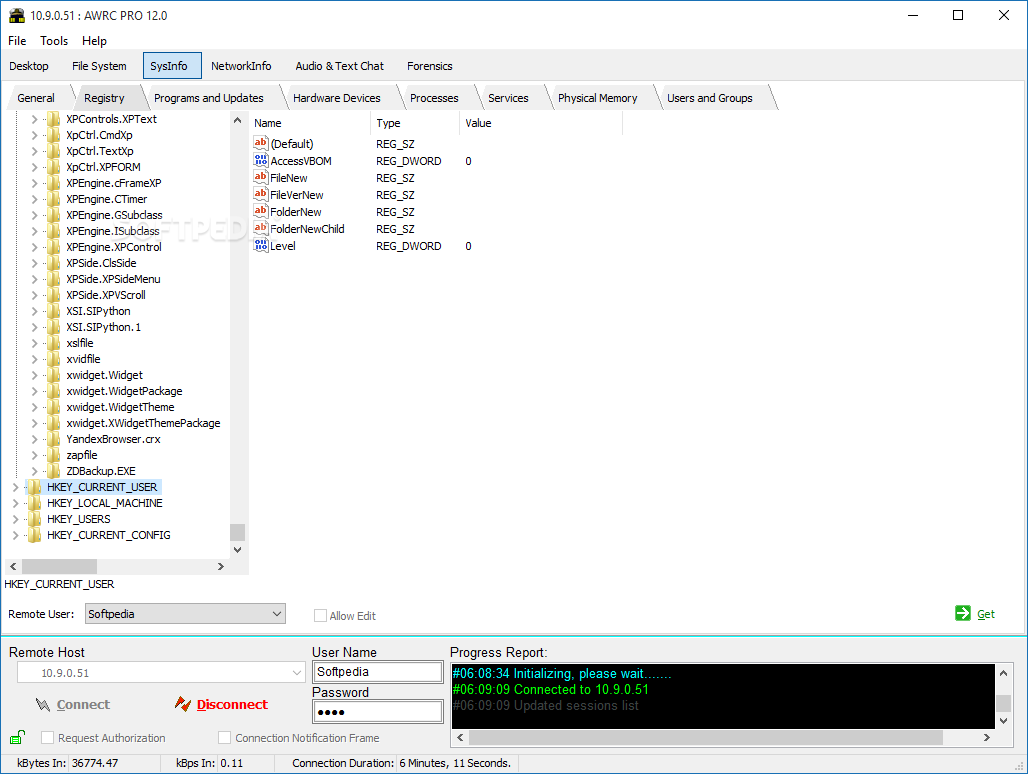Screen dimensions: 1028x774
Task: Open the Audio & Text Chat tab
Action: coord(339,66)
